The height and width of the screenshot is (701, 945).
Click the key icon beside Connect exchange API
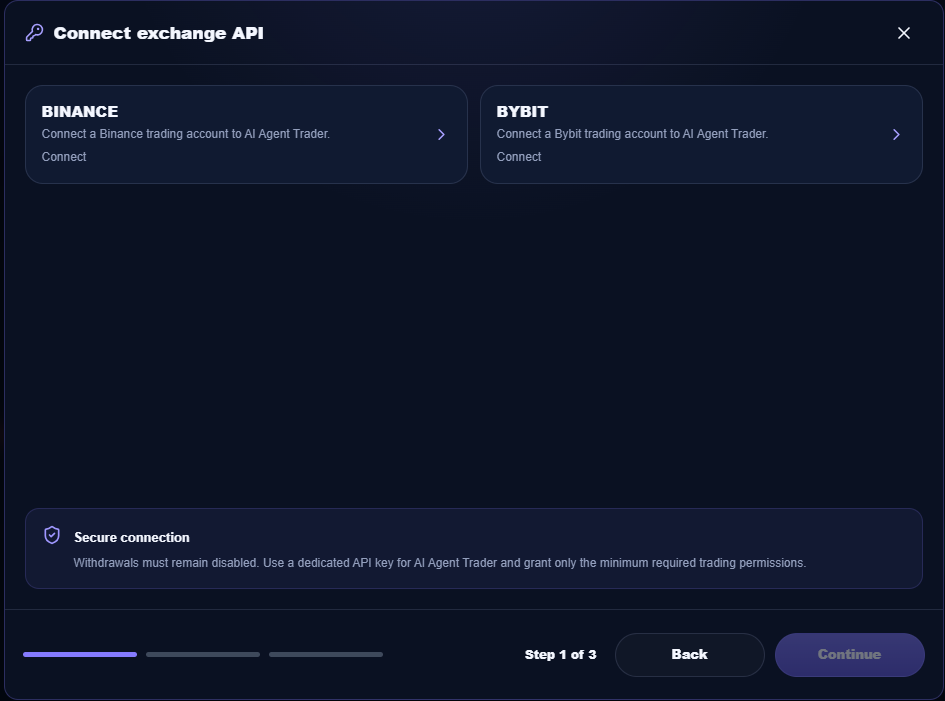[x=34, y=33]
